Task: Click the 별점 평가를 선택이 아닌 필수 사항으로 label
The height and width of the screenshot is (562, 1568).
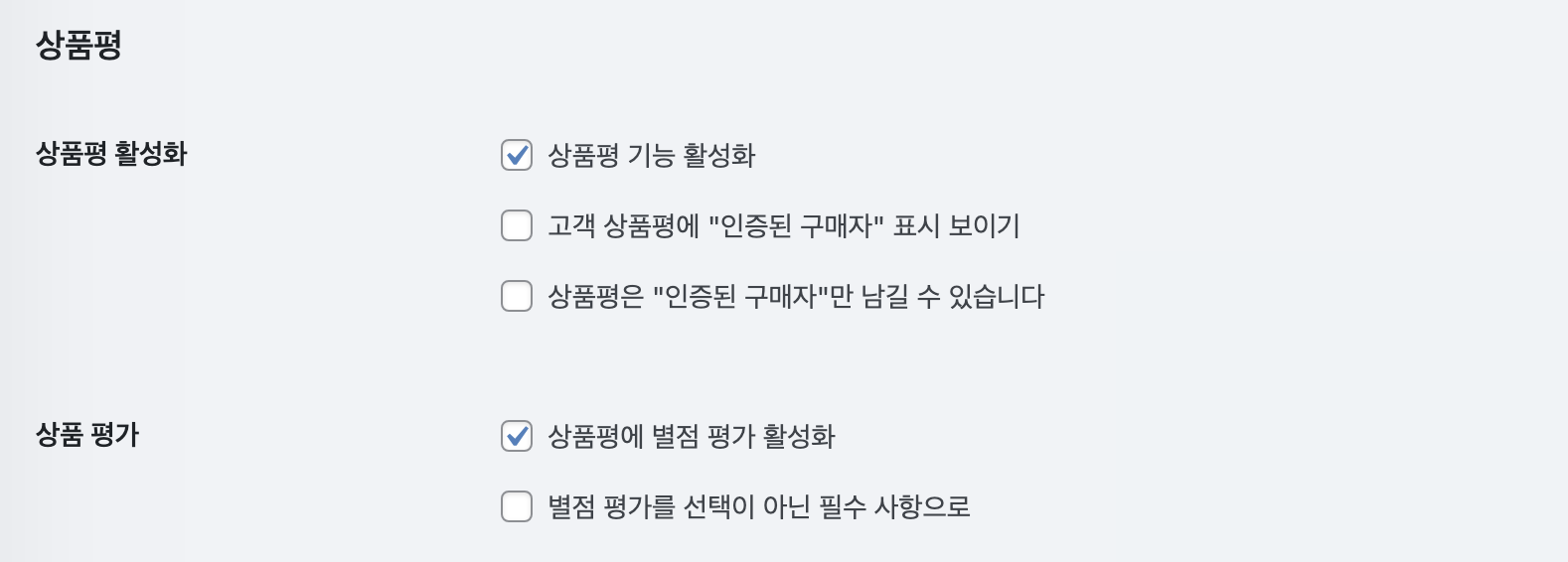Action: pyautogui.click(x=759, y=507)
